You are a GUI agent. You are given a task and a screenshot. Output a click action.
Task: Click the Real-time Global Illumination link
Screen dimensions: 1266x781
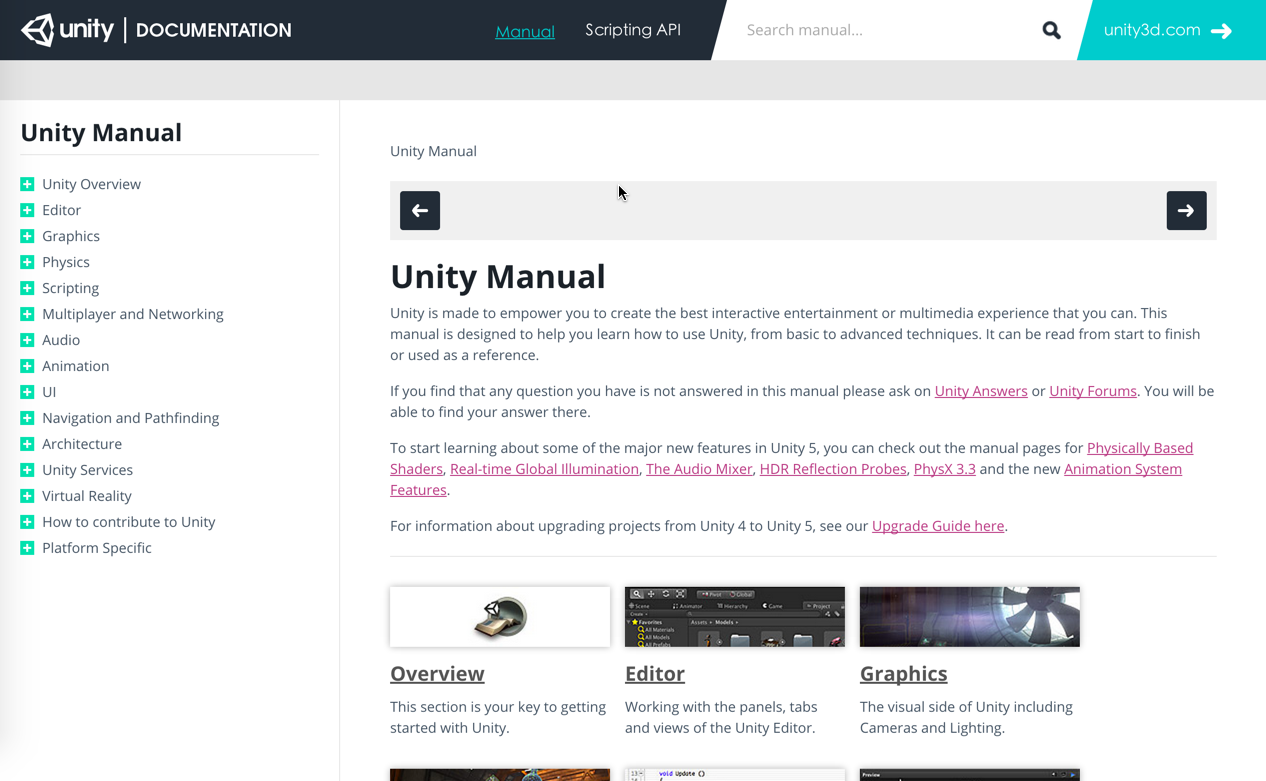544,468
